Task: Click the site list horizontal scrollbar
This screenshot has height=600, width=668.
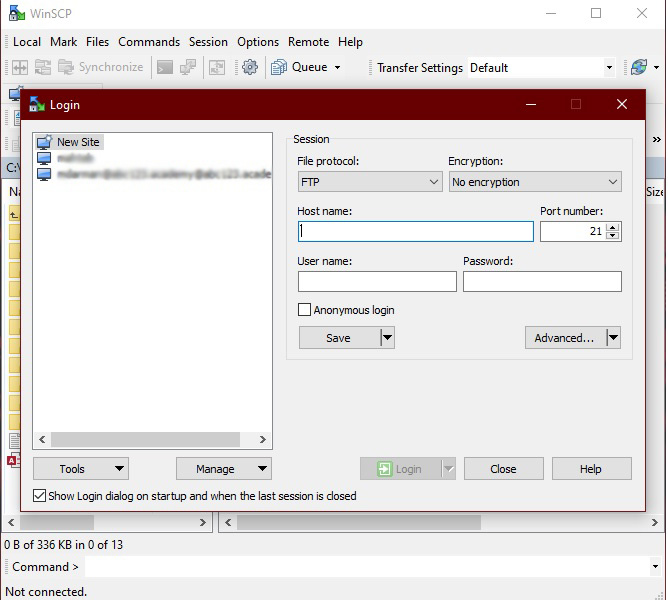Action: point(145,439)
